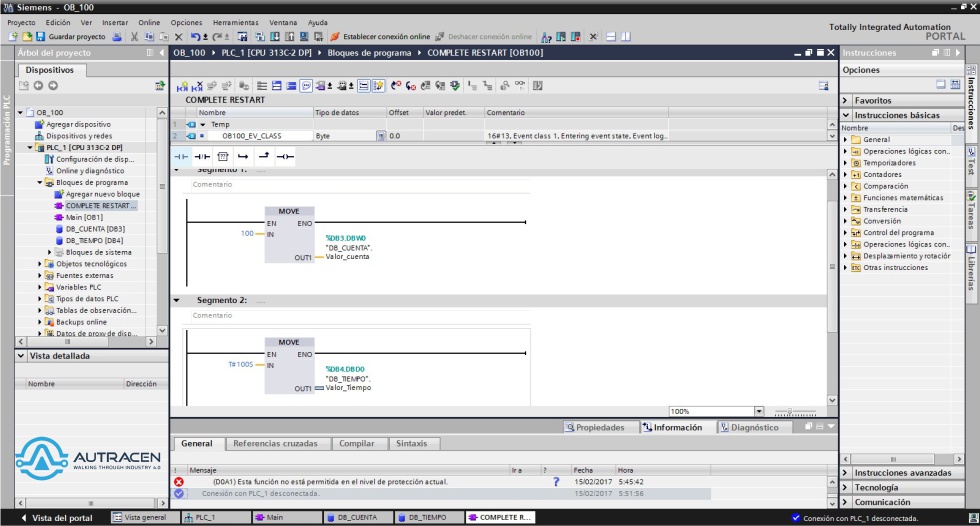Click the print icon in main toolbar

(x=117, y=37)
